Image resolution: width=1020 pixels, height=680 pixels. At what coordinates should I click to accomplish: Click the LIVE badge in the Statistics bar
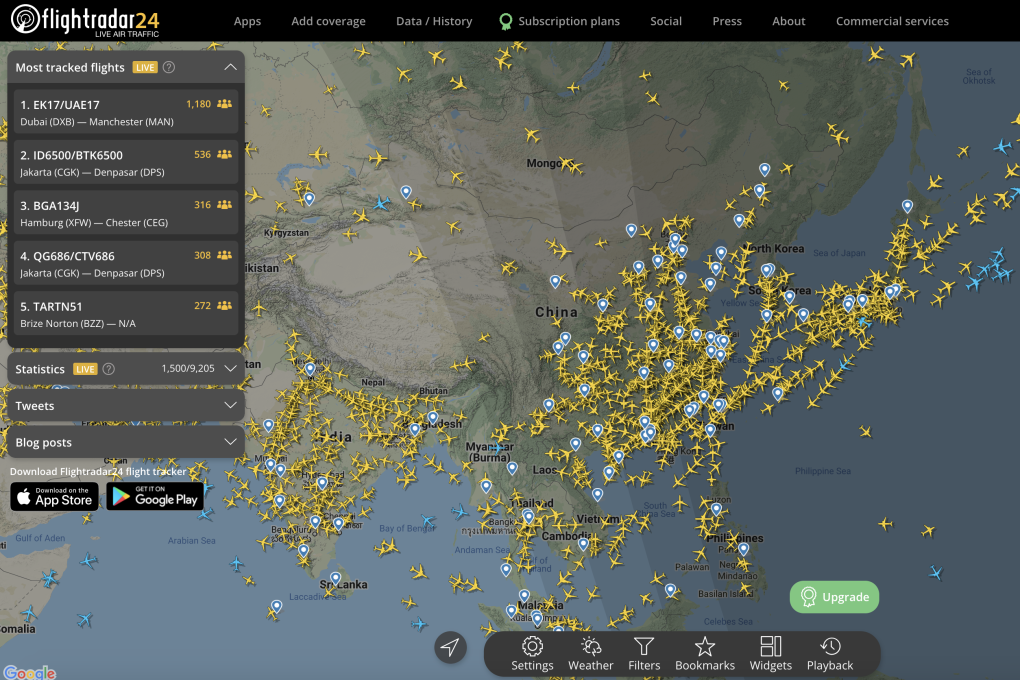click(85, 368)
